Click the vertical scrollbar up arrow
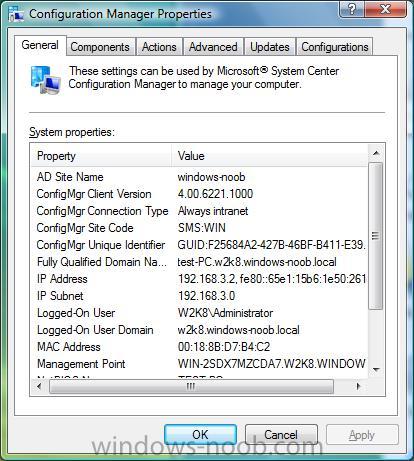 (x=376, y=153)
